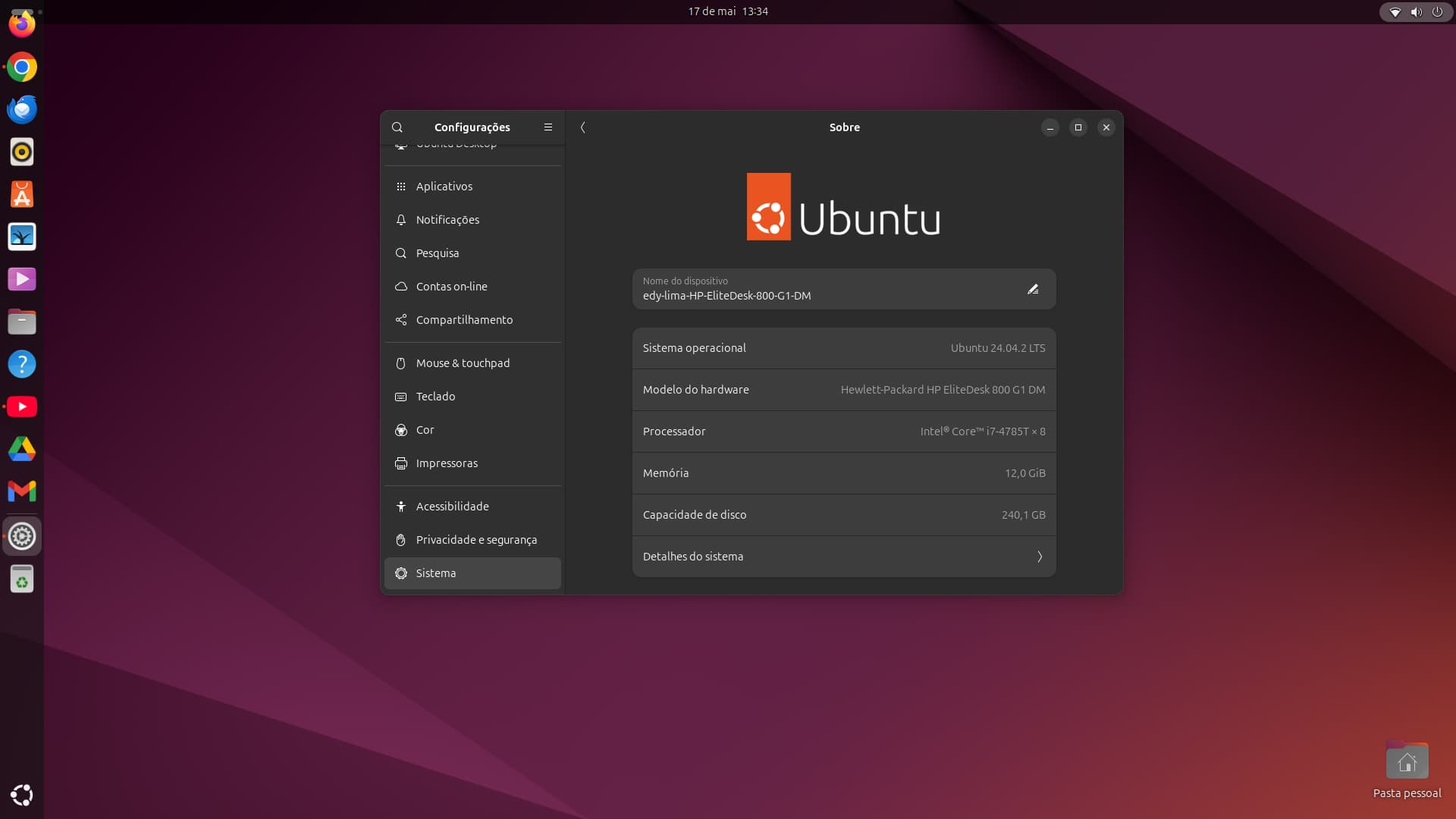Open Thunderbird mail in the dock
The height and width of the screenshot is (819, 1456).
22,110
